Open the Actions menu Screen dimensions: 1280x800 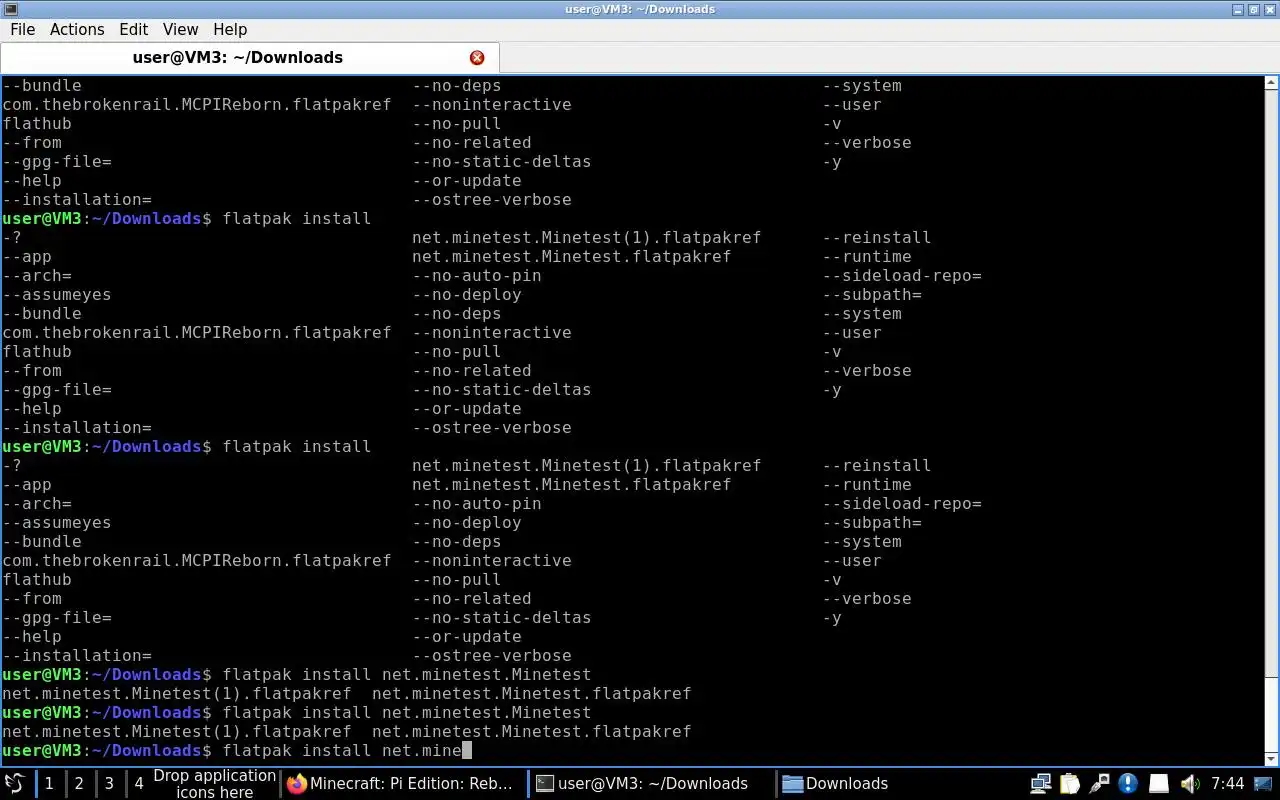click(77, 29)
